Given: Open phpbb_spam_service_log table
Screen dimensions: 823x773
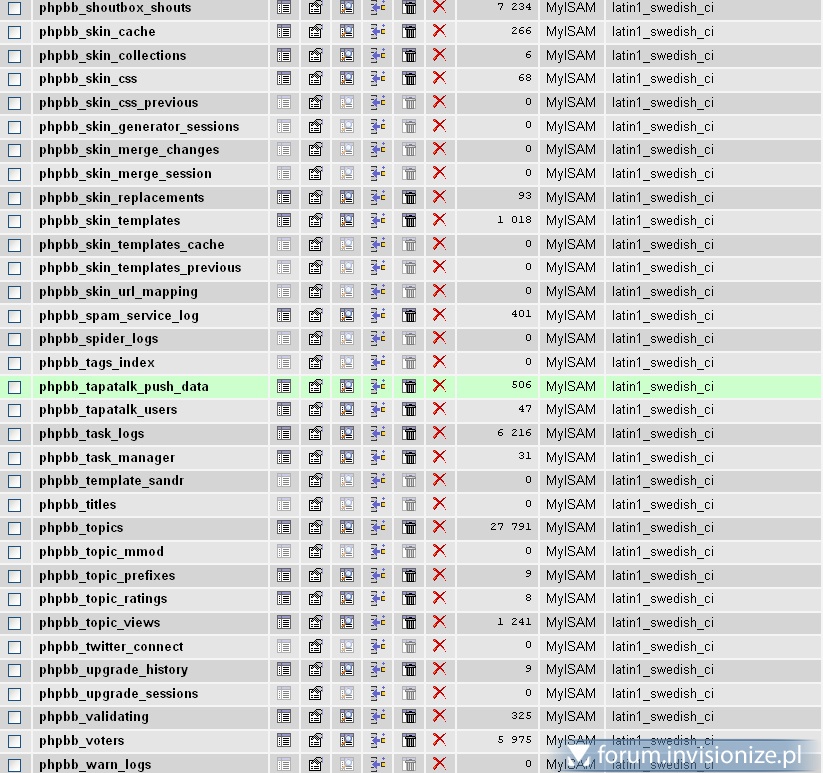Looking at the screenshot, I should (119, 315).
